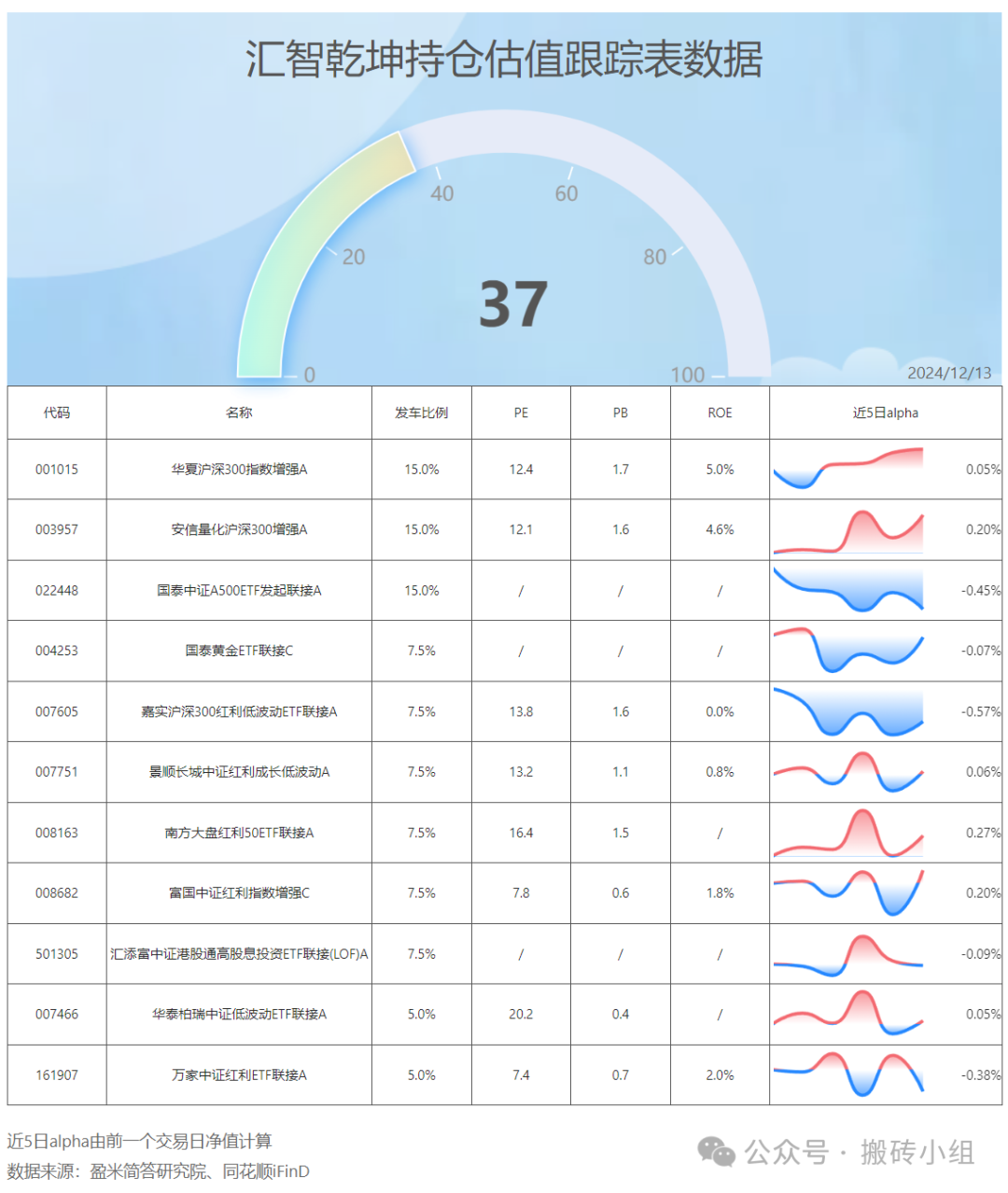Click ROE value 1.8%
The height and width of the screenshot is (1193, 1008).
coord(720,893)
